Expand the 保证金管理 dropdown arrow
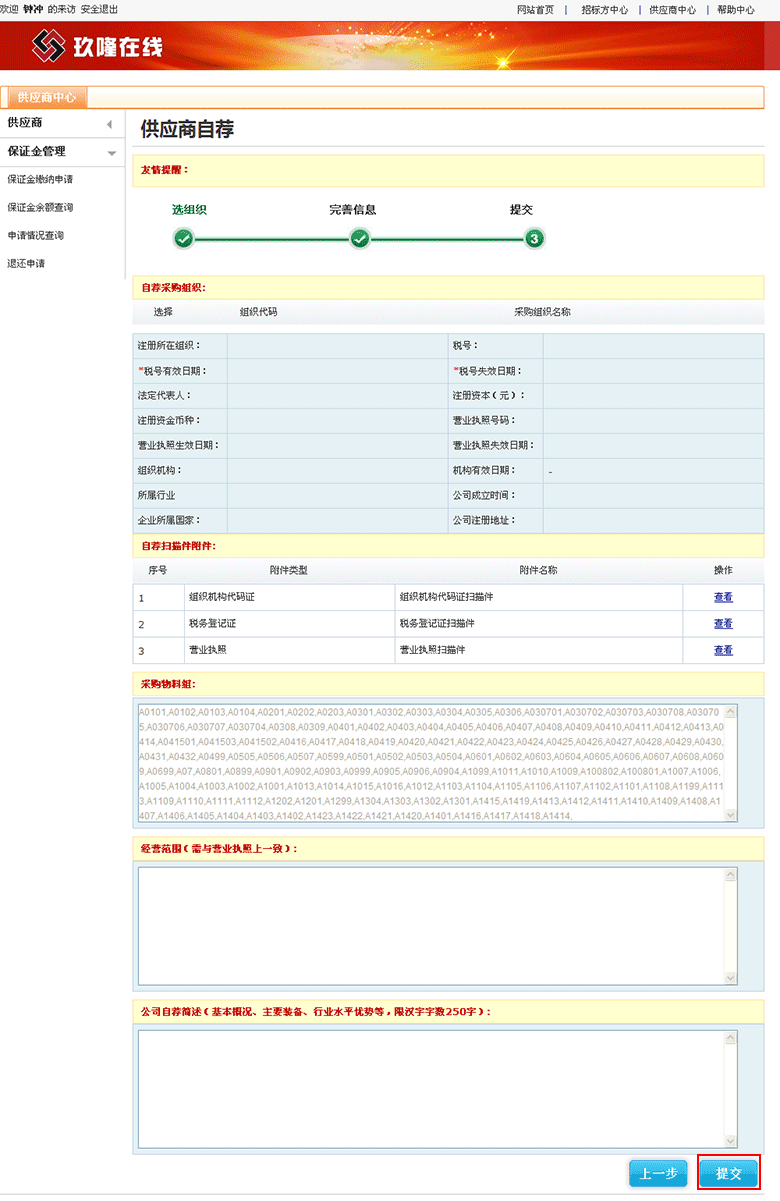The height and width of the screenshot is (1201, 780). (x=112, y=153)
